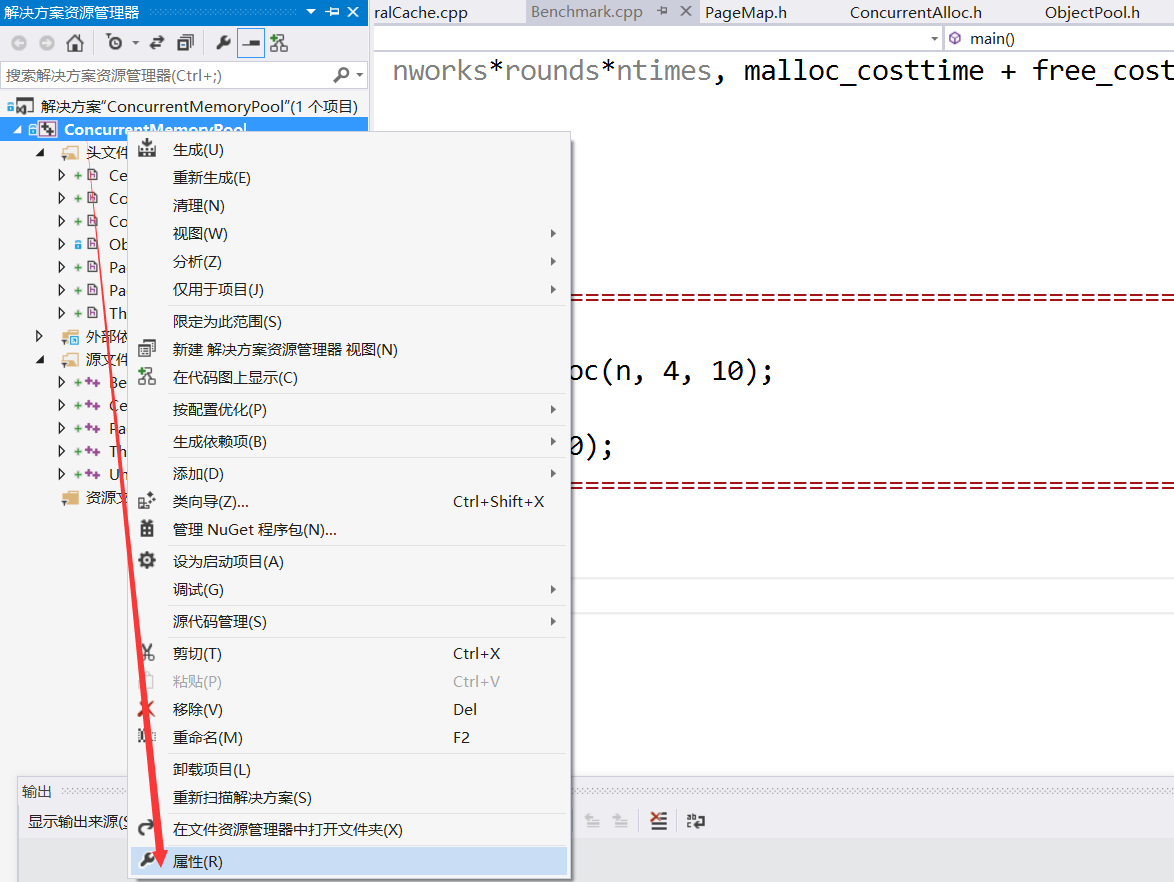Toggle auto-hide pin for Solution Explorer
The height and width of the screenshot is (882, 1174).
click(332, 12)
